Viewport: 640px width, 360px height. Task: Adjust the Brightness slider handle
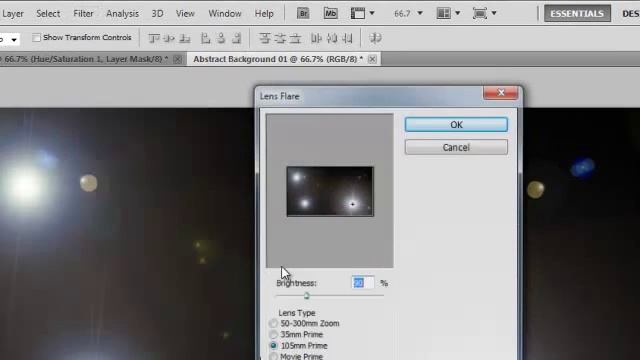(307, 296)
